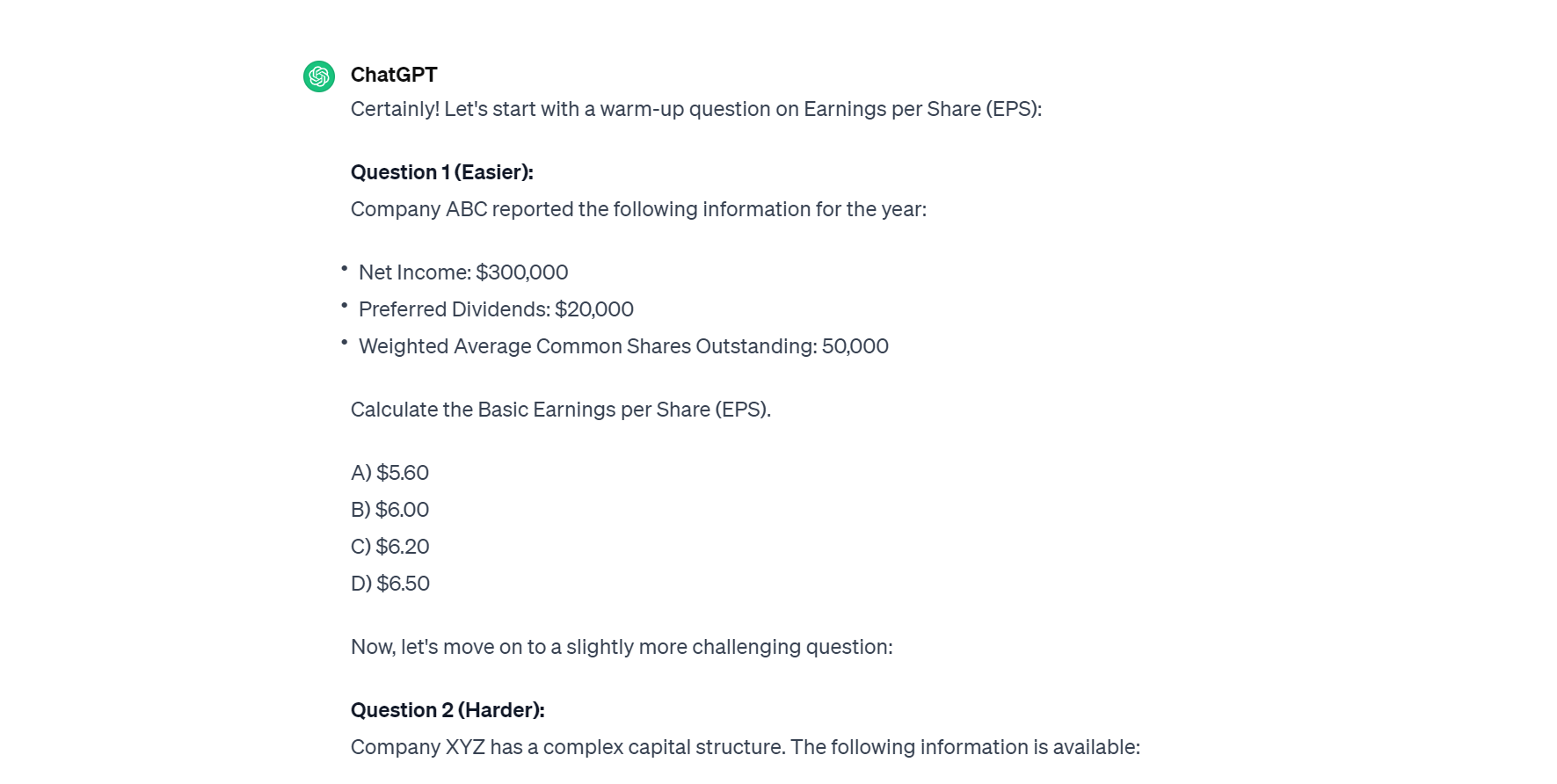Select answer option D) $6.50
Viewport: 1557px width, 784px height.
[x=389, y=584]
